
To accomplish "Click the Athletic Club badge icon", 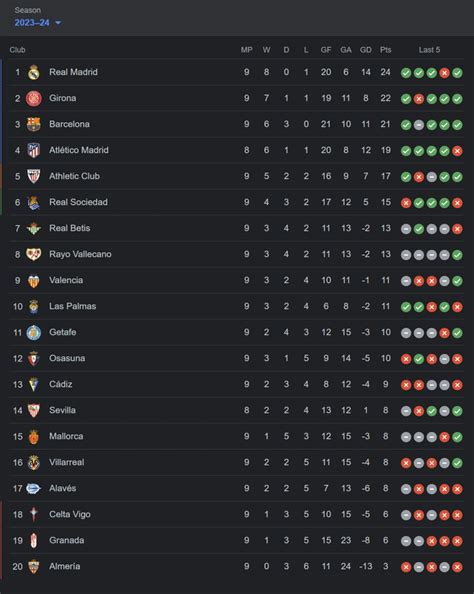I will [34, 176].
